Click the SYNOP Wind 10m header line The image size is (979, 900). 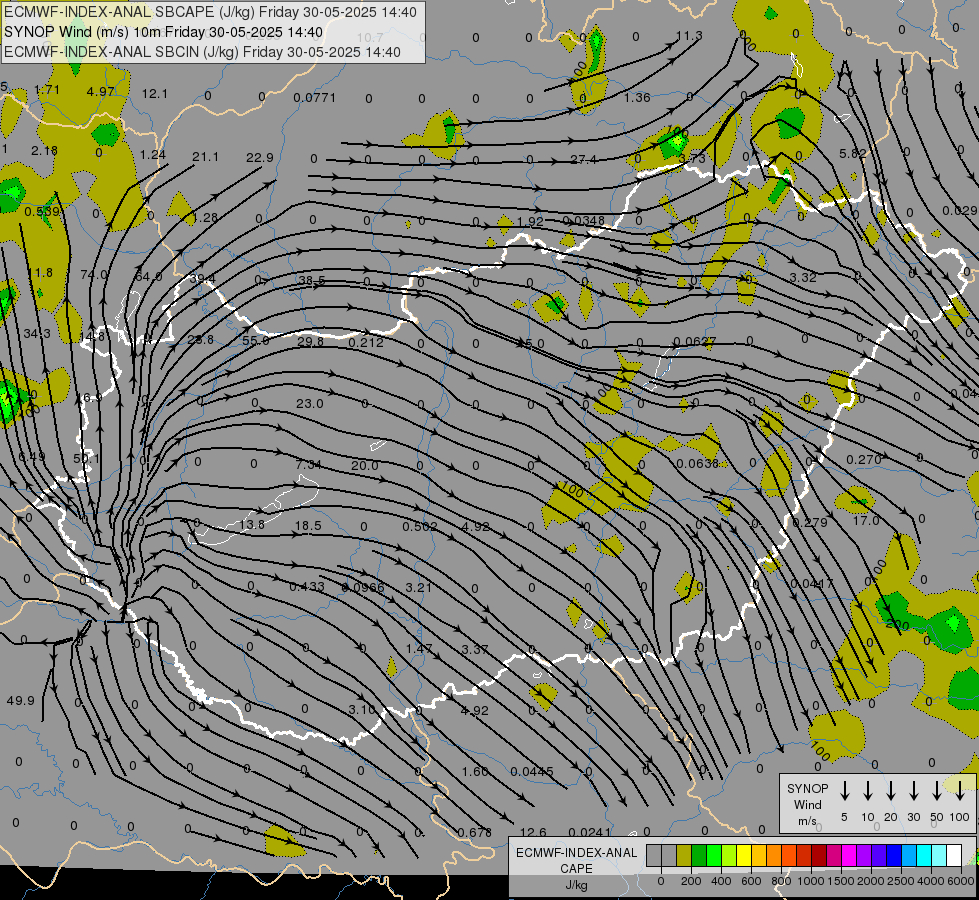(163, 32)
